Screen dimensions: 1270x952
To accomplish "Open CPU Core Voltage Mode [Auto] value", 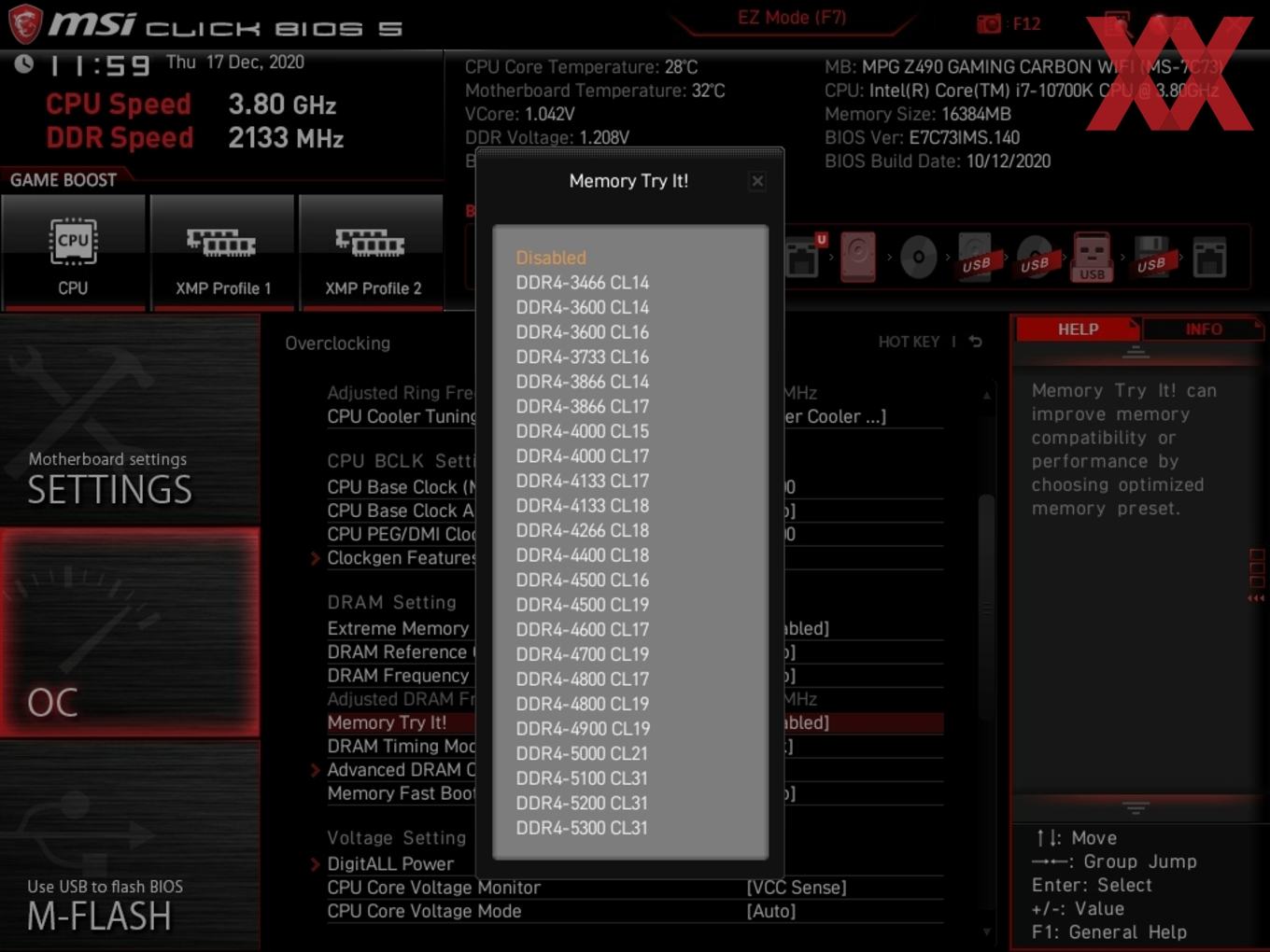I will [x=771, y=911].
